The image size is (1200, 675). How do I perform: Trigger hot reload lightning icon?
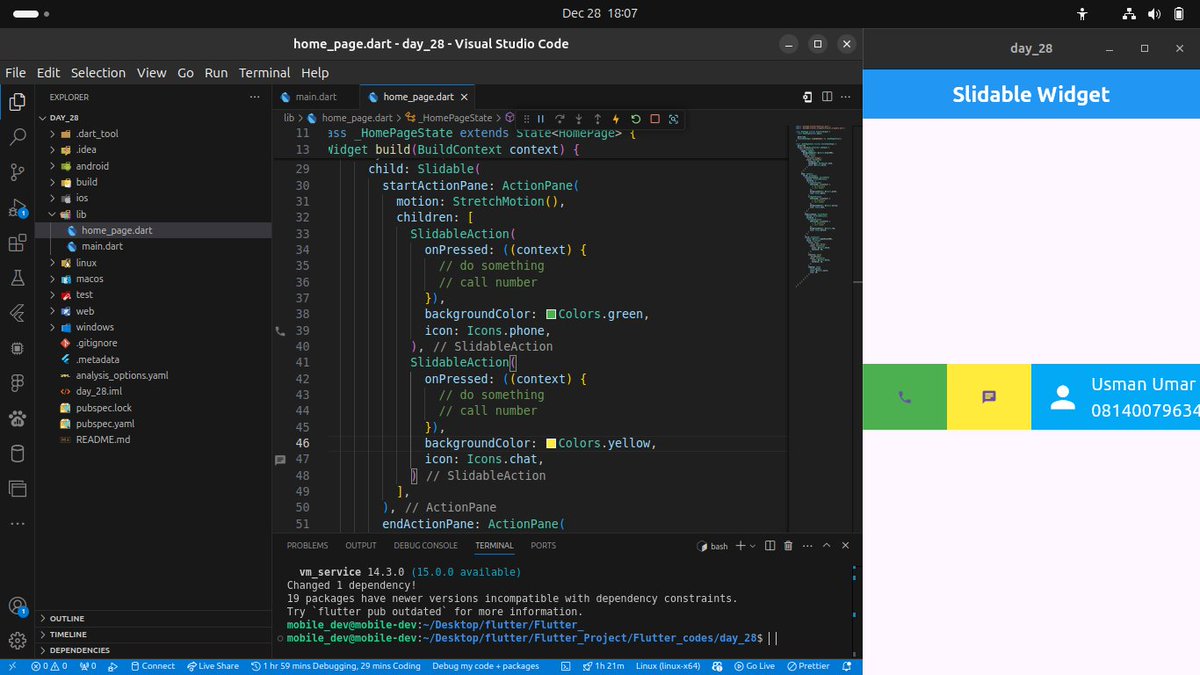617,118
